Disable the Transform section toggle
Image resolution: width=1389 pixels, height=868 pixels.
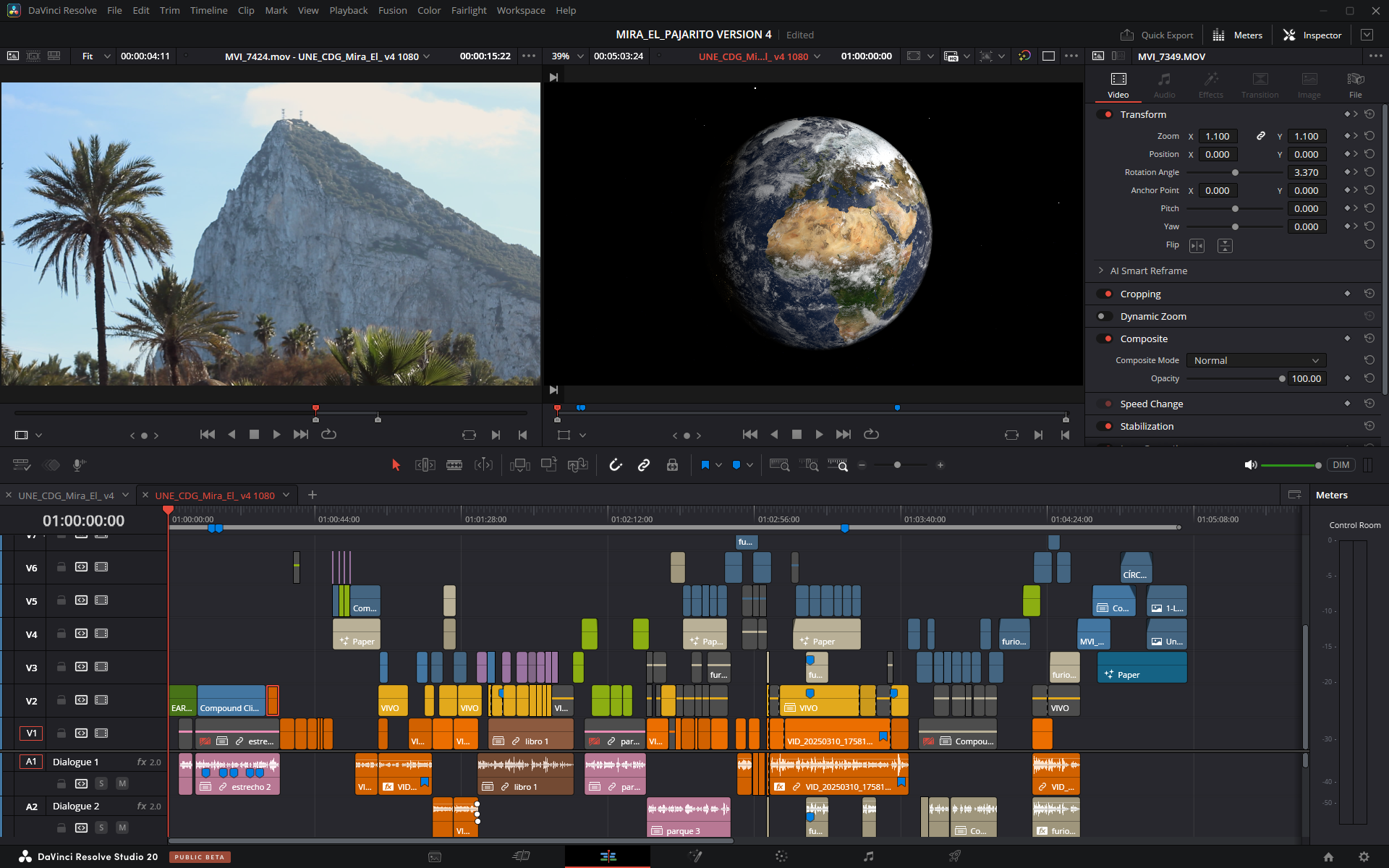(x=1105, y=114)
